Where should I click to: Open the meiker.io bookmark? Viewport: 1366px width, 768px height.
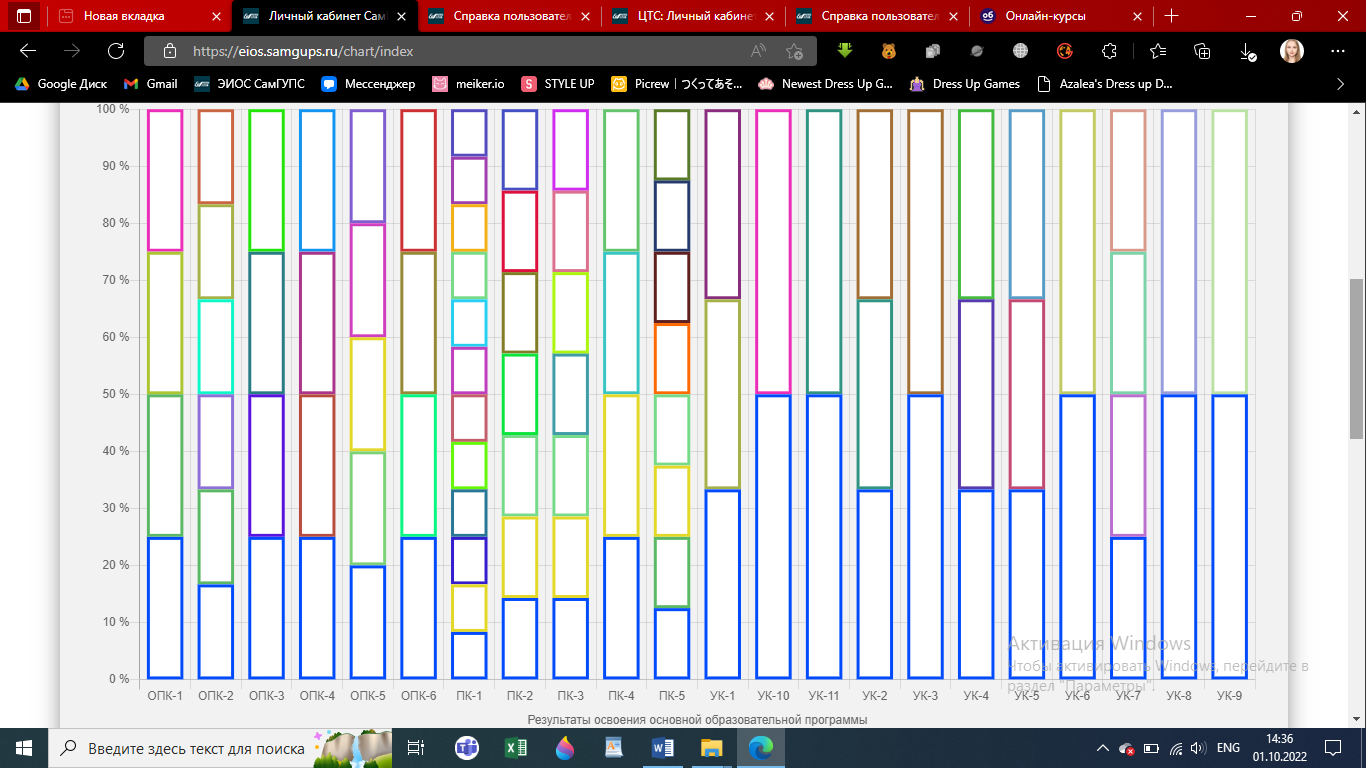click(x=468, y=84)
